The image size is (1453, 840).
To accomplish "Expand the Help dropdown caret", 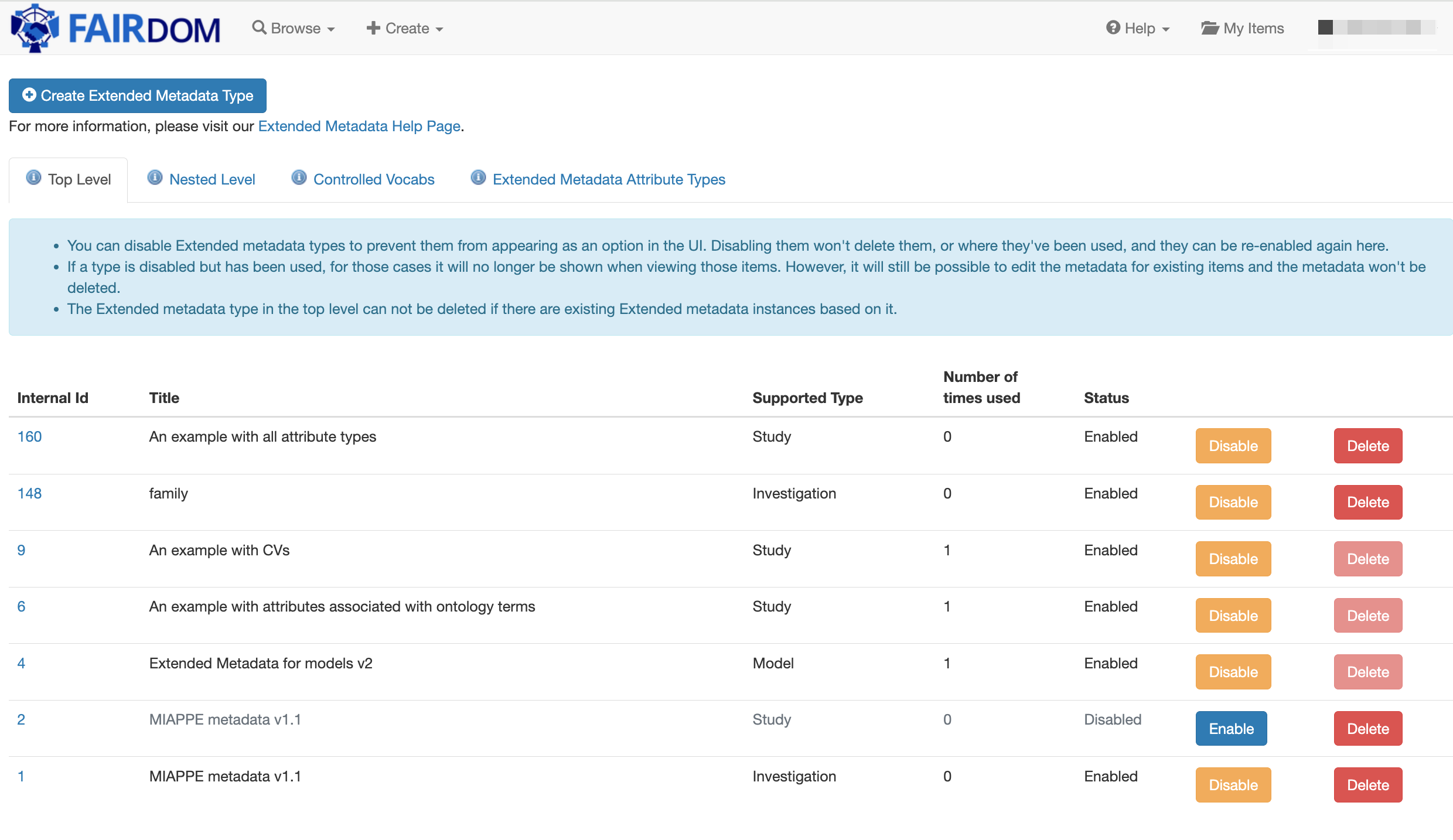I will coord(1166,29).
